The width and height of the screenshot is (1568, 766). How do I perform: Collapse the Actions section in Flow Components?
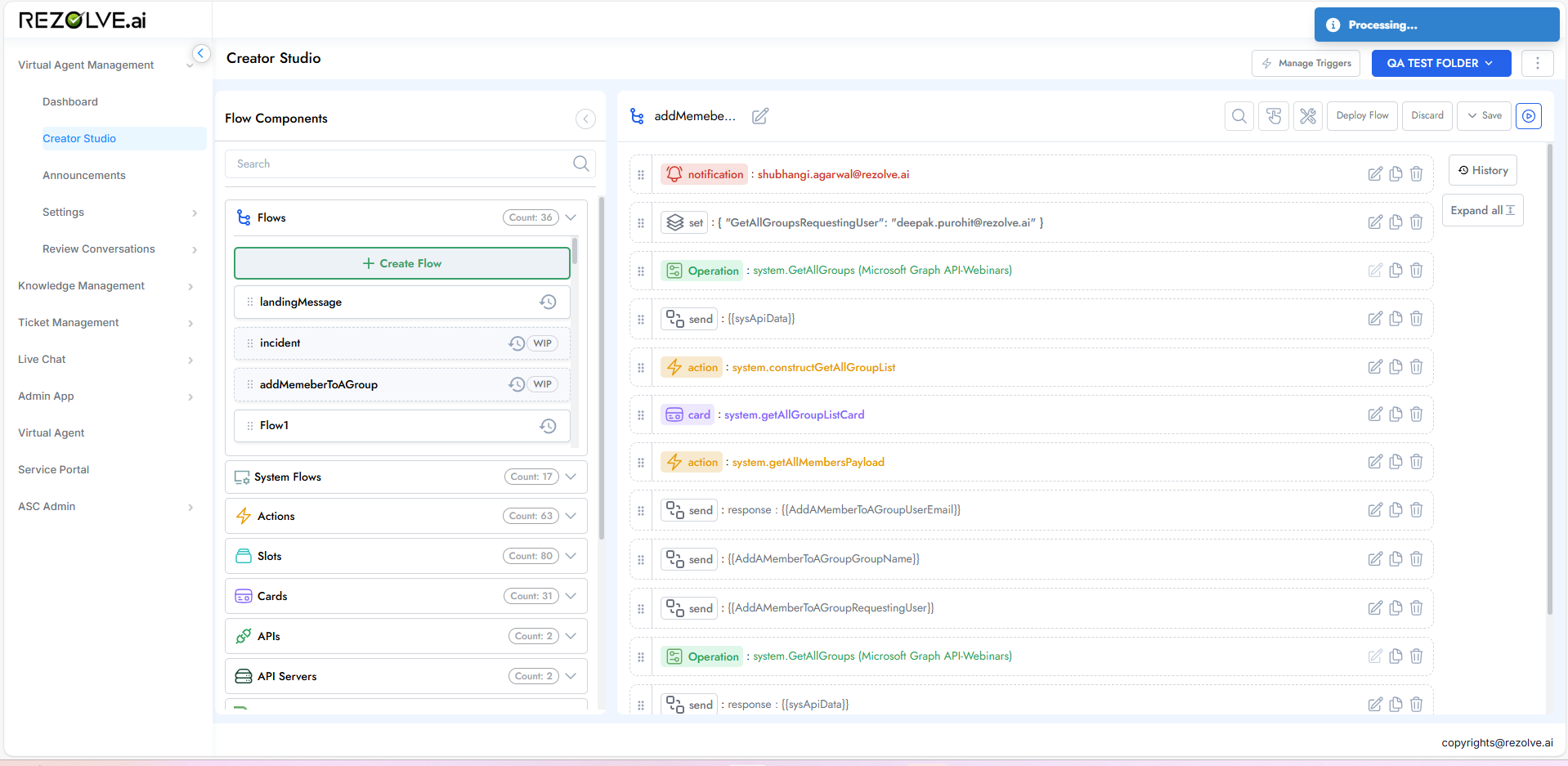(x=570, y=516)
